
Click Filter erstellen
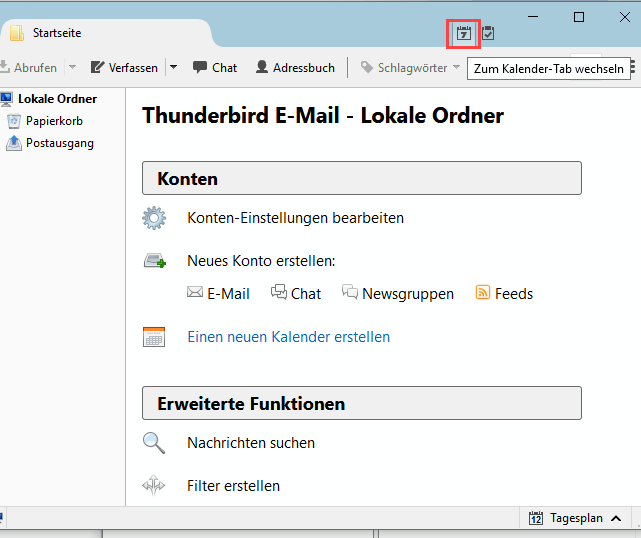233,486
